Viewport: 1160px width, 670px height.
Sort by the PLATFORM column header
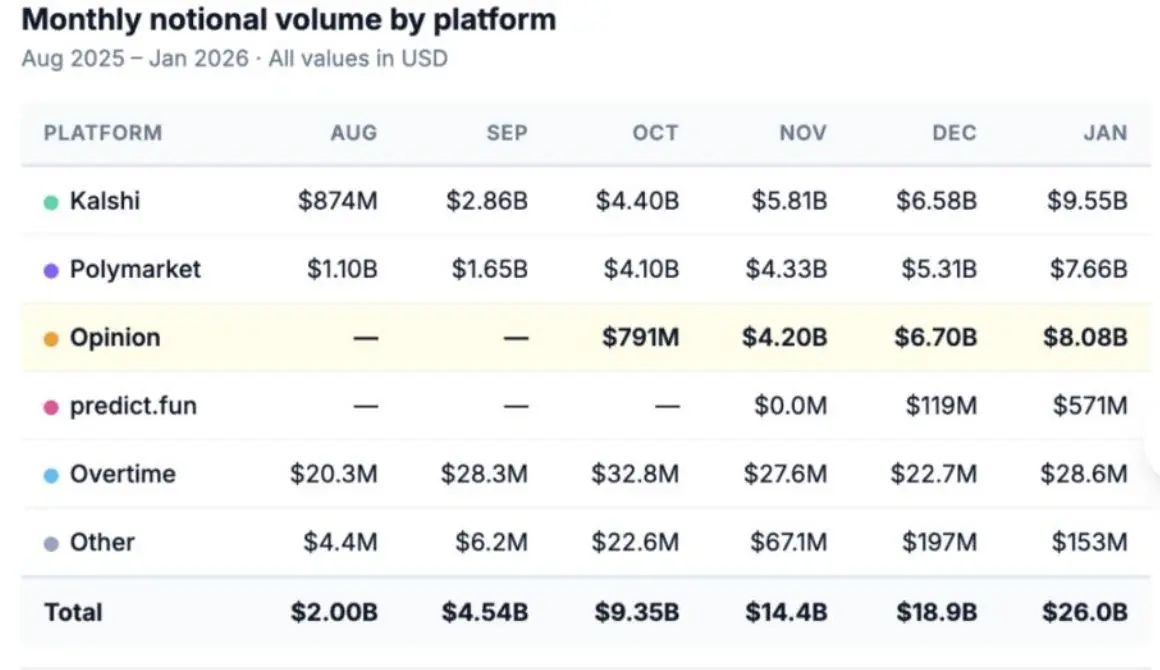pyautogui.click(x=102, y=133)
